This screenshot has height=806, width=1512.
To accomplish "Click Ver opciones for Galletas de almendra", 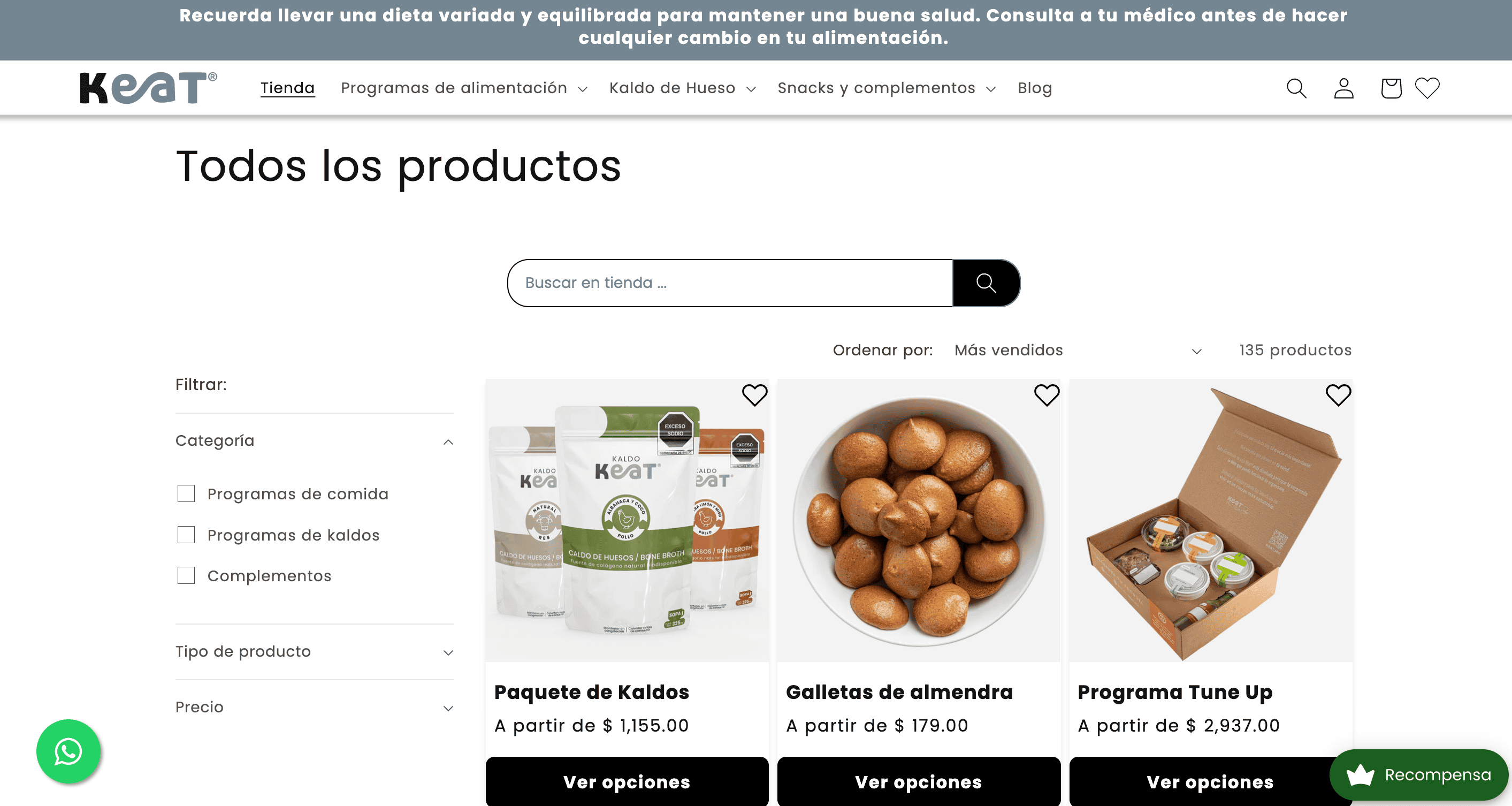I will (919, 781).
